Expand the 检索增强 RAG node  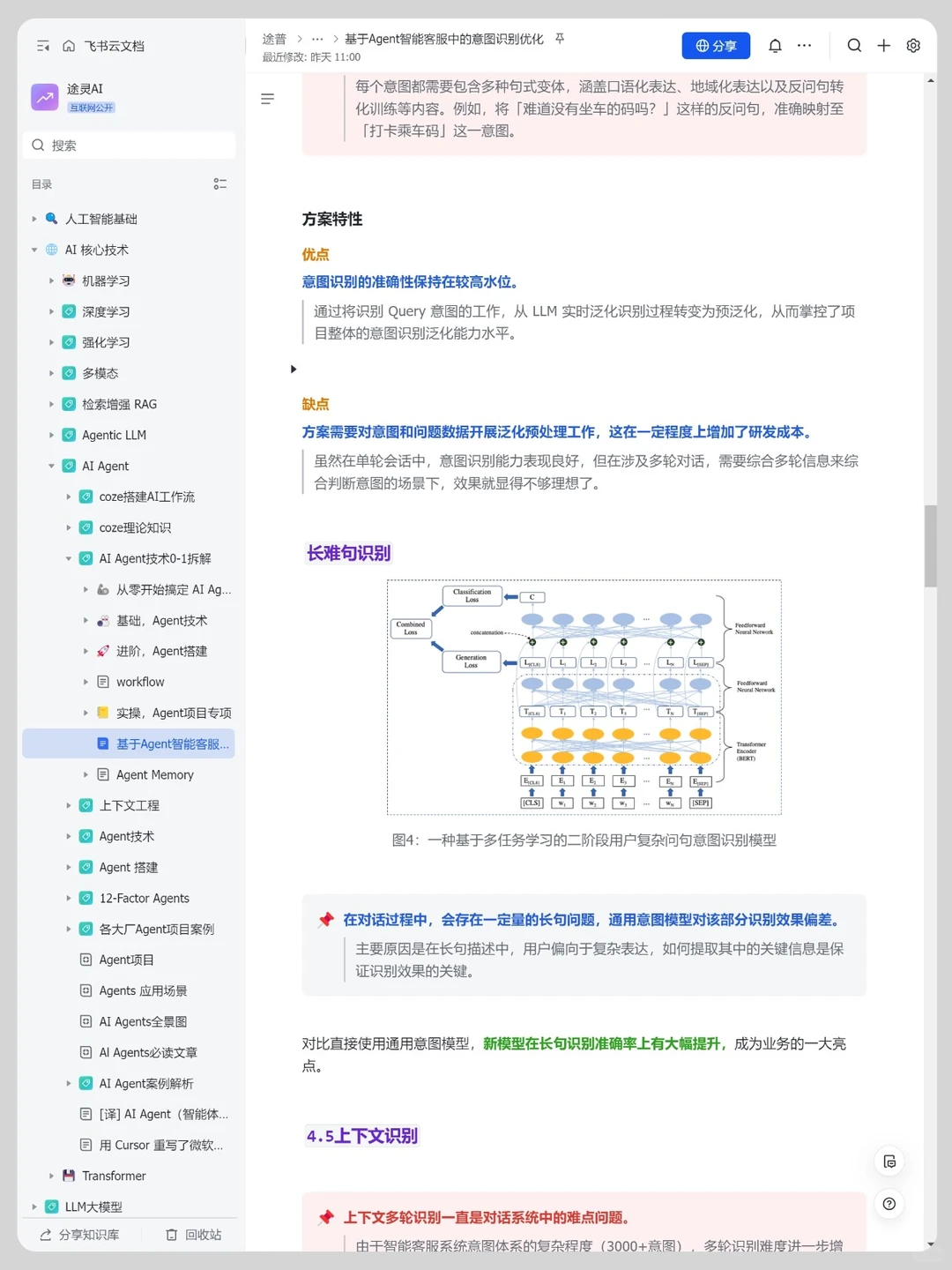click(51, 404)
